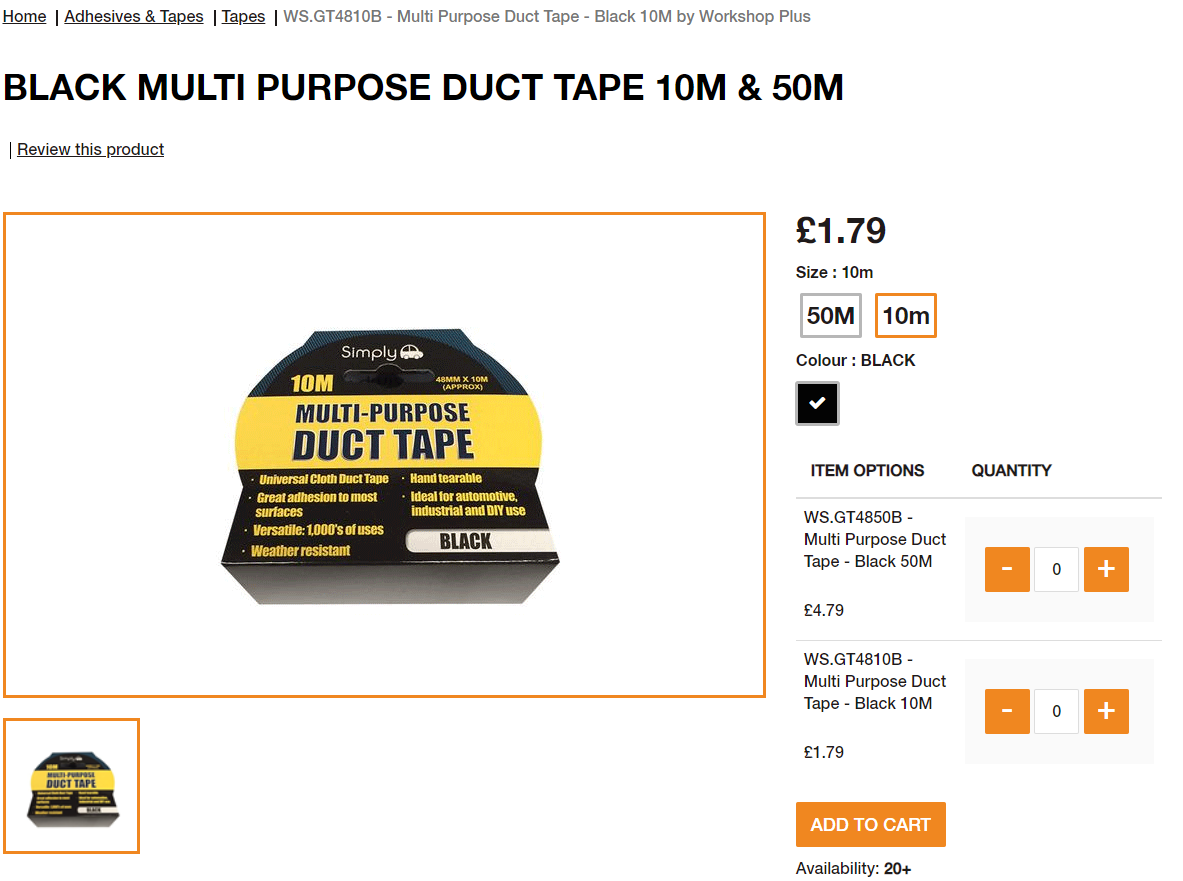This screenshot has width=1183, height=881.
Task: Click the ADD TO CART button
Action: (871, 824)
